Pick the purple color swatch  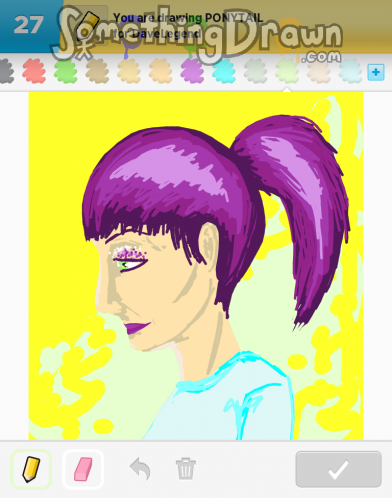click(x=192, y=71)
